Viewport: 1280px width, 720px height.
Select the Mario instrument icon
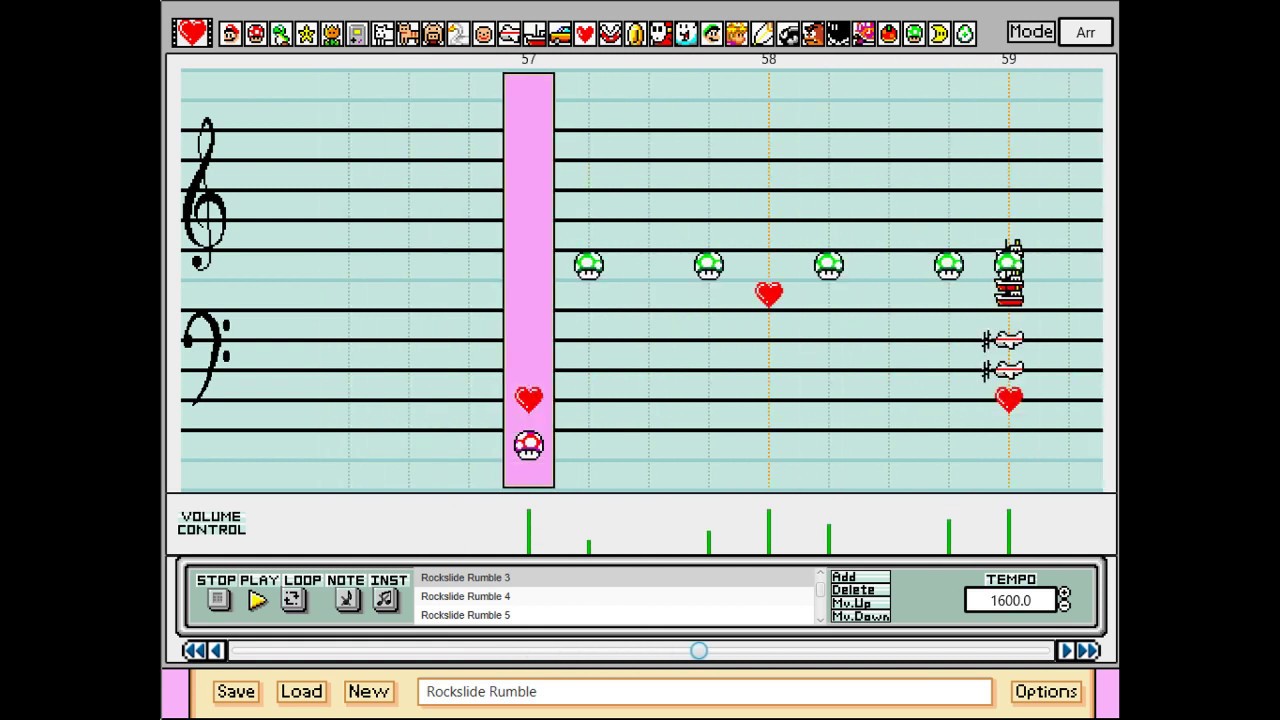pos(230,34)
